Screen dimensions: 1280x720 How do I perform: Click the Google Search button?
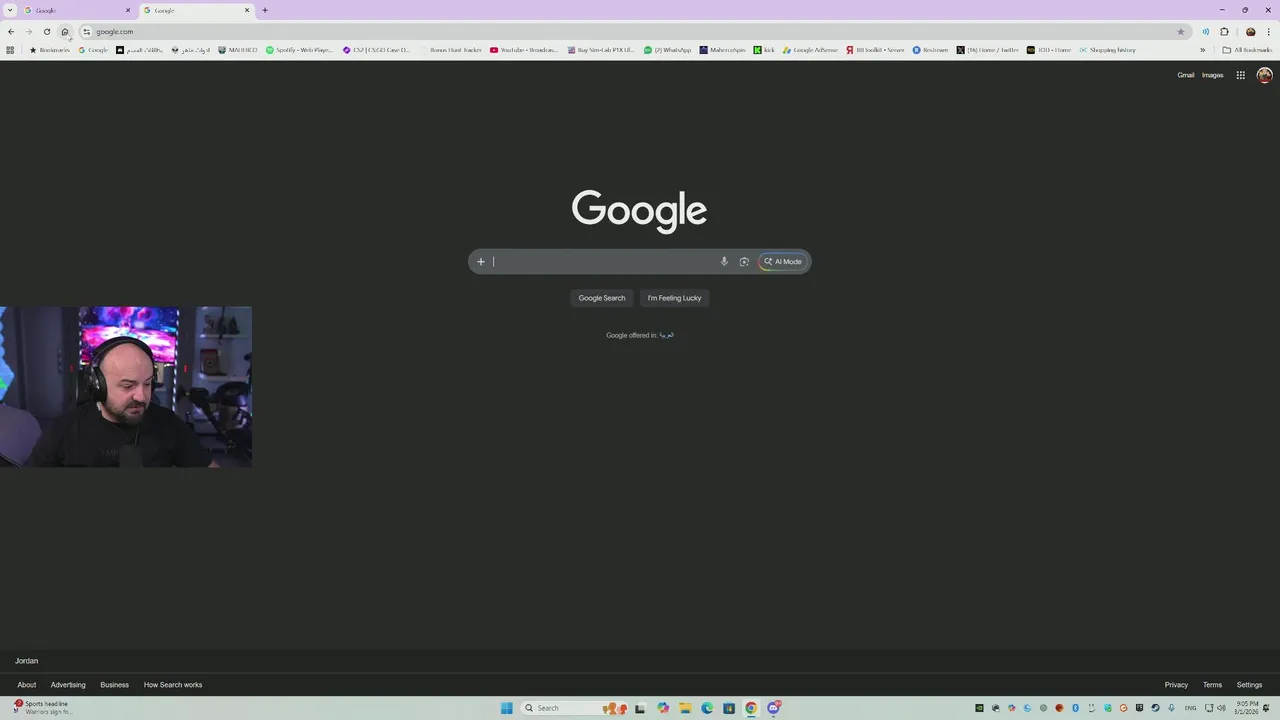click(602, 298)
